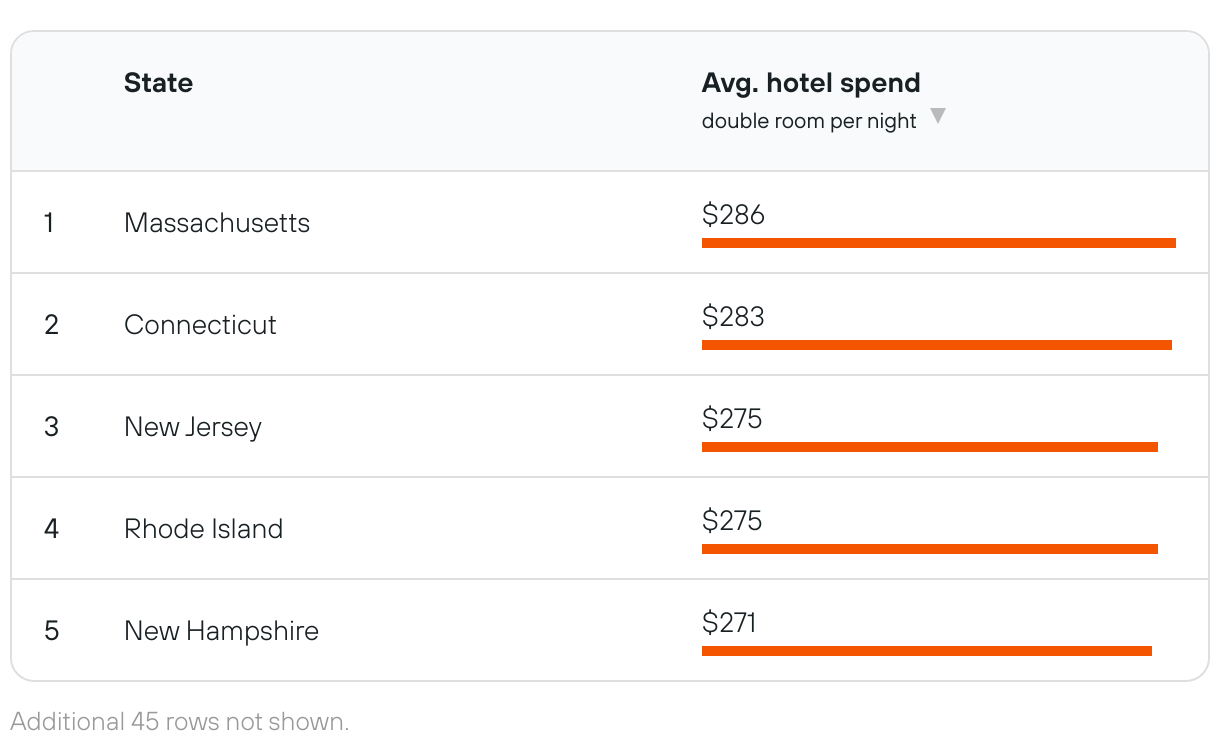Click the $283 hotel spend value
This screenshot has height=748, width=1220.
[x=733, y=317]
